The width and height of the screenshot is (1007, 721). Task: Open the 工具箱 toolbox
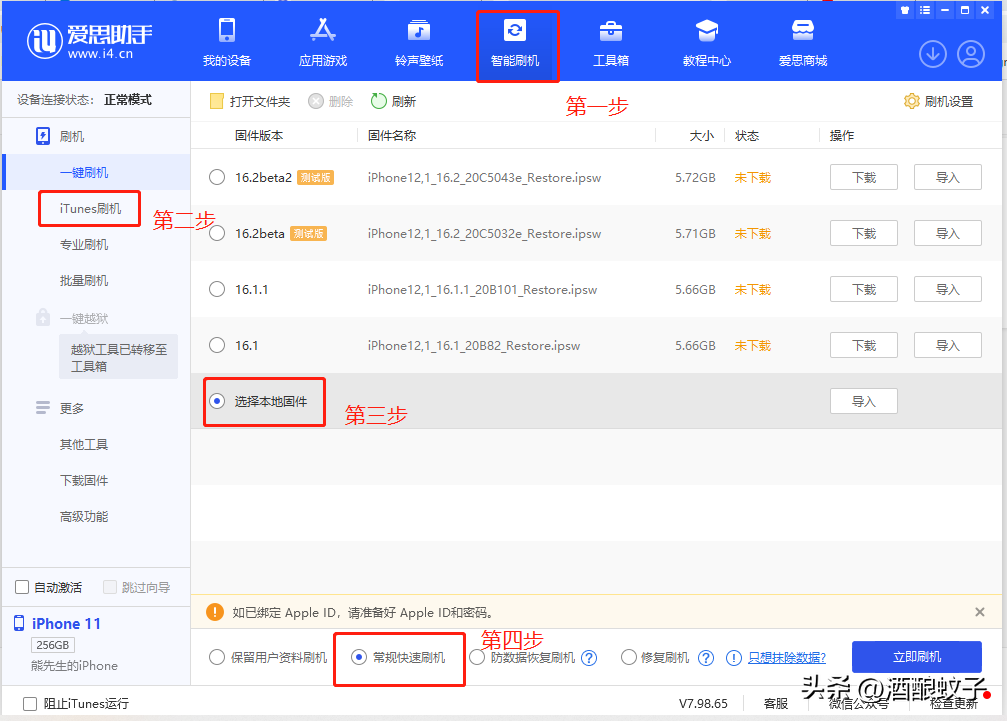(611, 43)
